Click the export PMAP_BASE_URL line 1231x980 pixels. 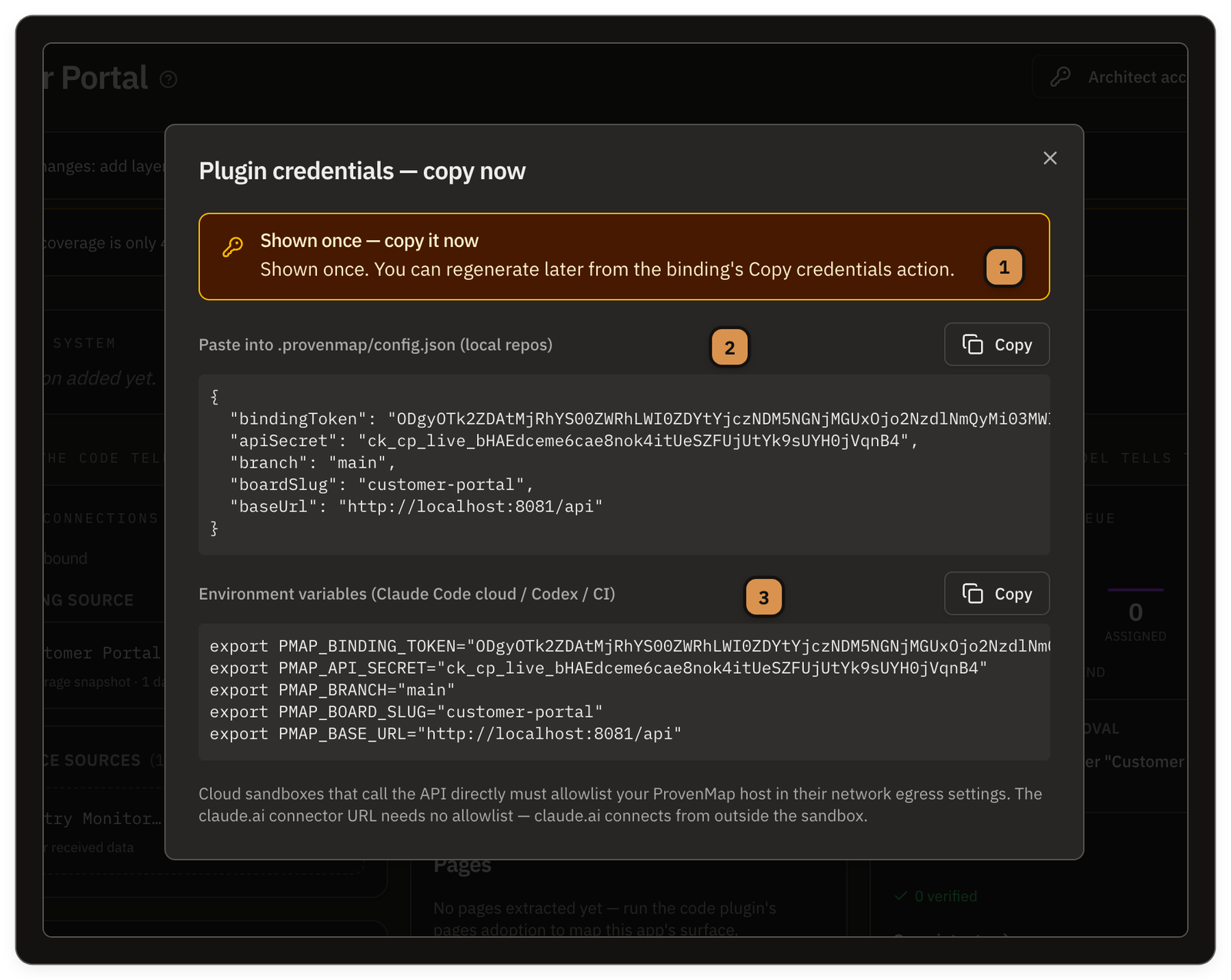[445, 734]
